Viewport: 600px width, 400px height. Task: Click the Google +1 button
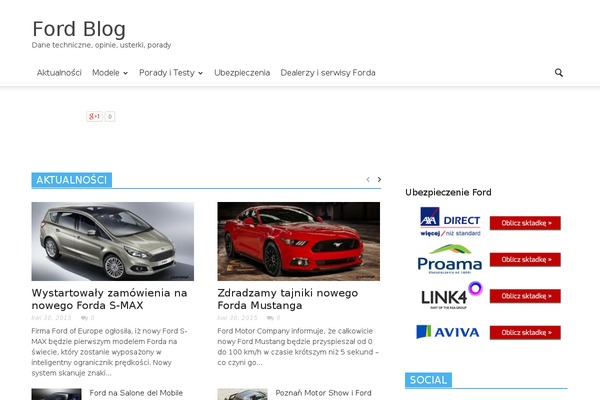[95, 116]
